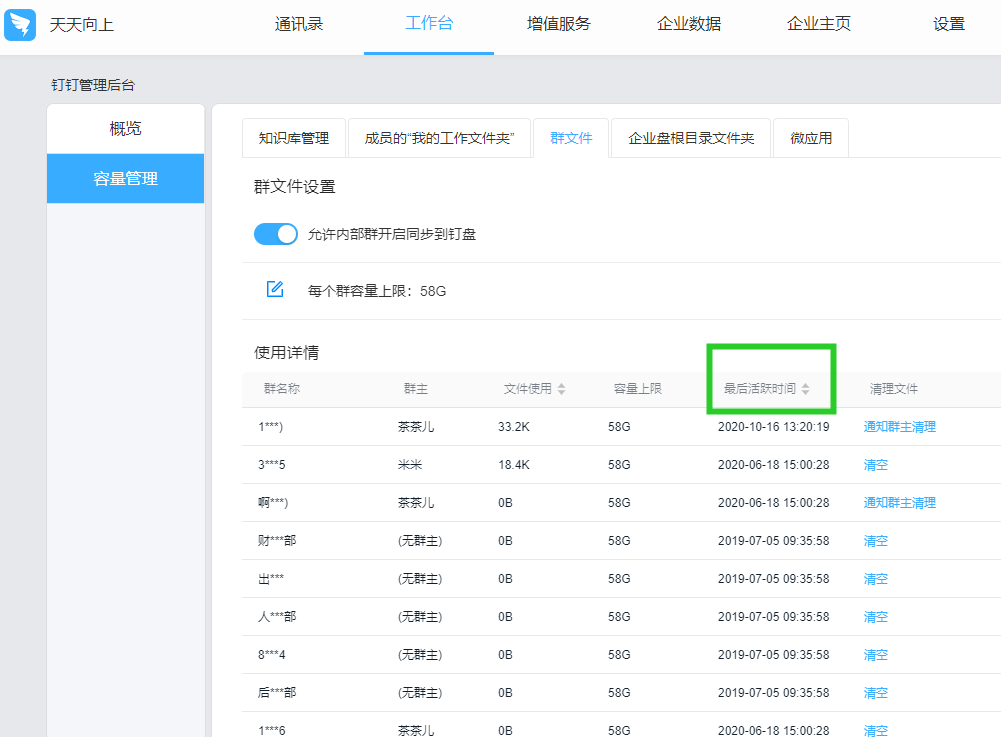
Task: Click the edit pencil icon for group capacity limit
Action: pyautogui.click(x=275, y=289)
